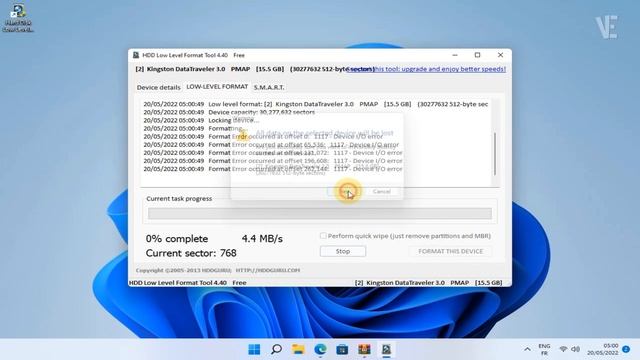The image size is (640, 360).
Task: Click the HDD tool title bar icon
Action: [136, 55]
